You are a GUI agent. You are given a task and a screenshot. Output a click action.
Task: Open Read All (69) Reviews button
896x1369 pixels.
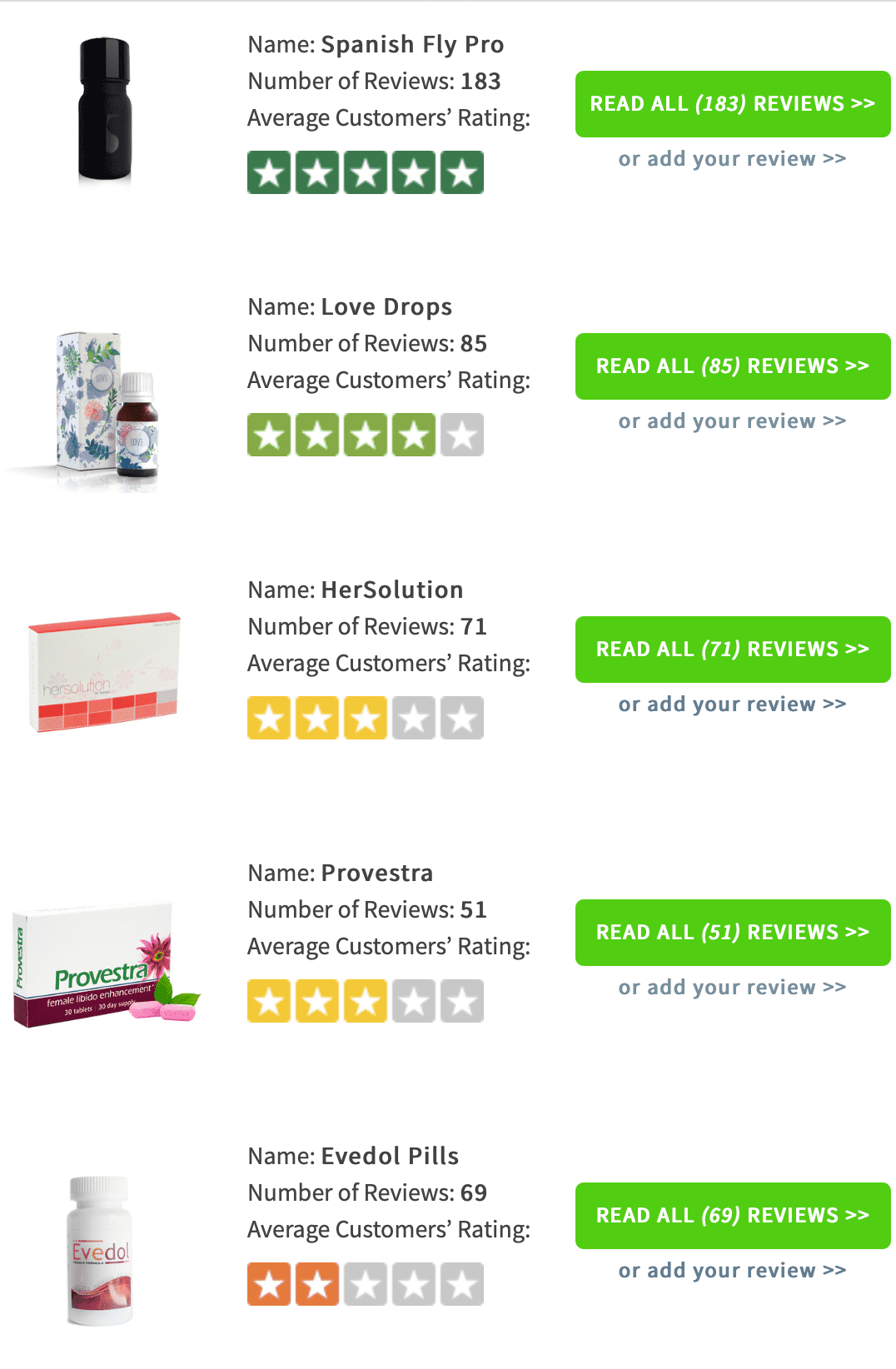click(x=733, y=1216)
